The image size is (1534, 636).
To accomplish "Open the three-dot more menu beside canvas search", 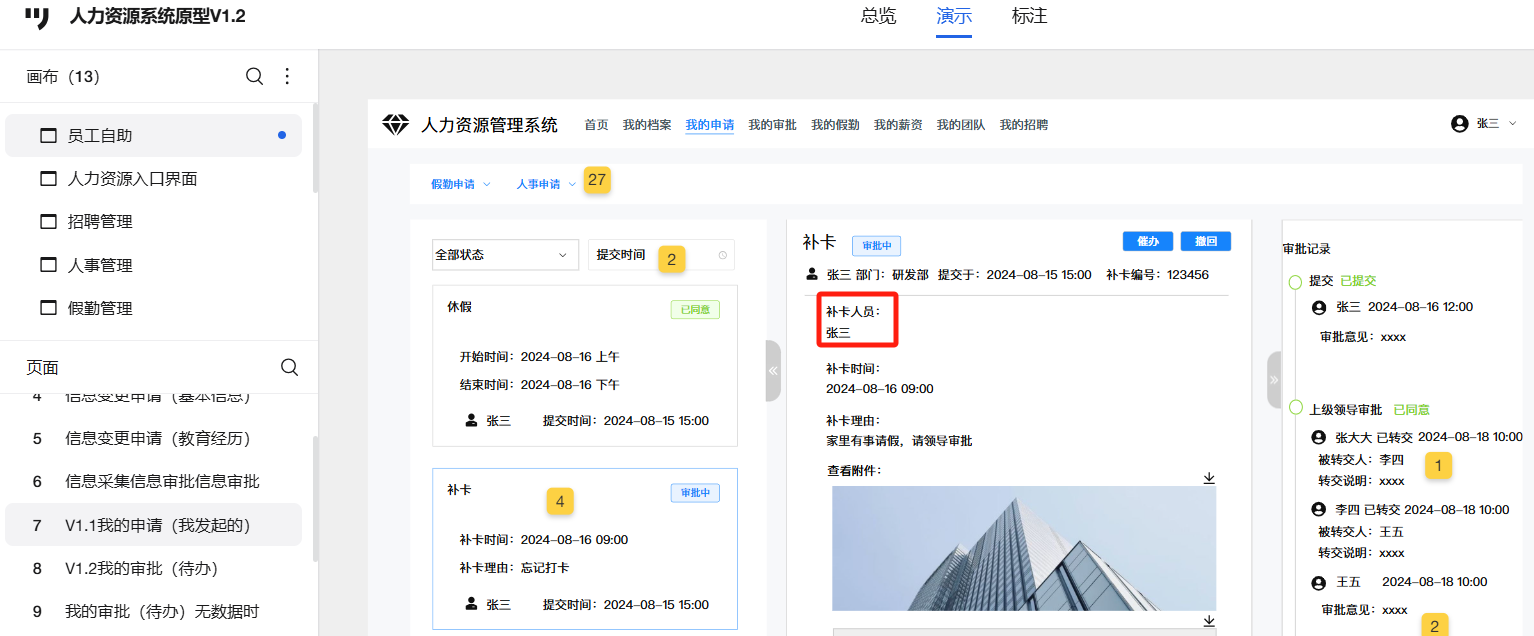I will (287, 77).
